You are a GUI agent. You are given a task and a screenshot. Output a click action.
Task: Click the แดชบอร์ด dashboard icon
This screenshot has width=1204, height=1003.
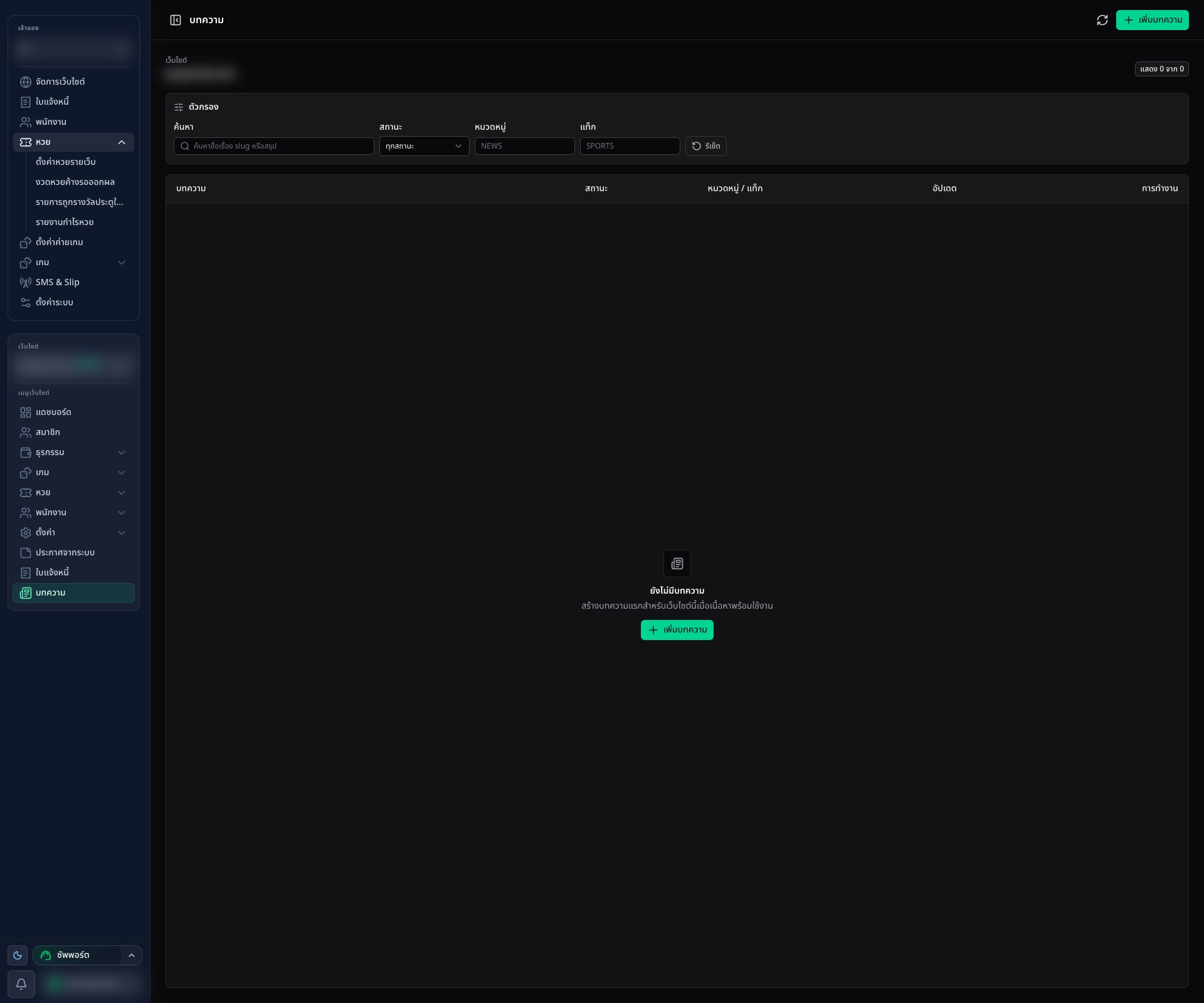pos(26,412)
